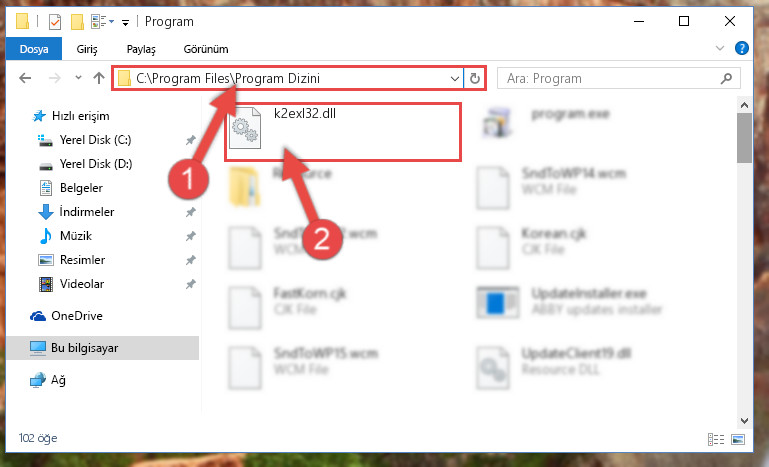The height and width of the screenshot is (467, 769).
Task: Click the Back navigation arrow
Action: (25, 78)
